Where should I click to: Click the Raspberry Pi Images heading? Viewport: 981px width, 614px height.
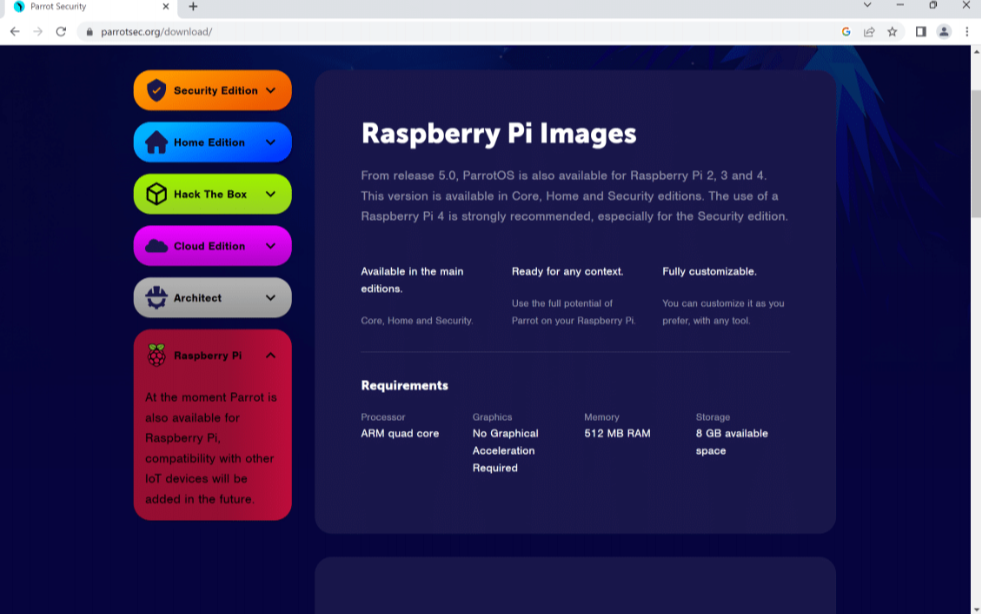click(499, 133)
